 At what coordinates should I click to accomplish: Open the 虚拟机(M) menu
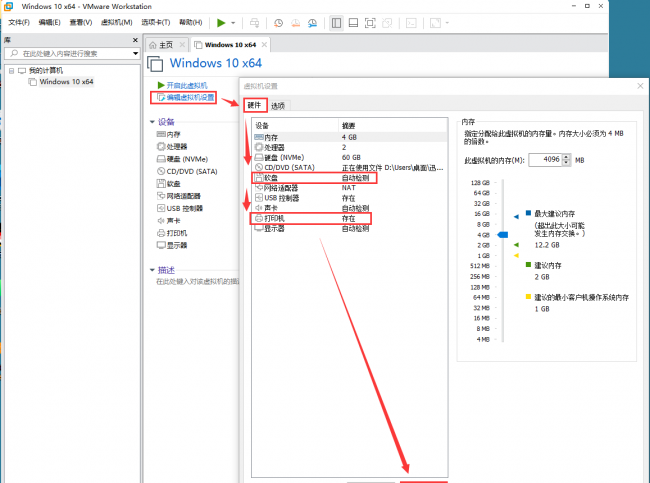tap(116, 22)
